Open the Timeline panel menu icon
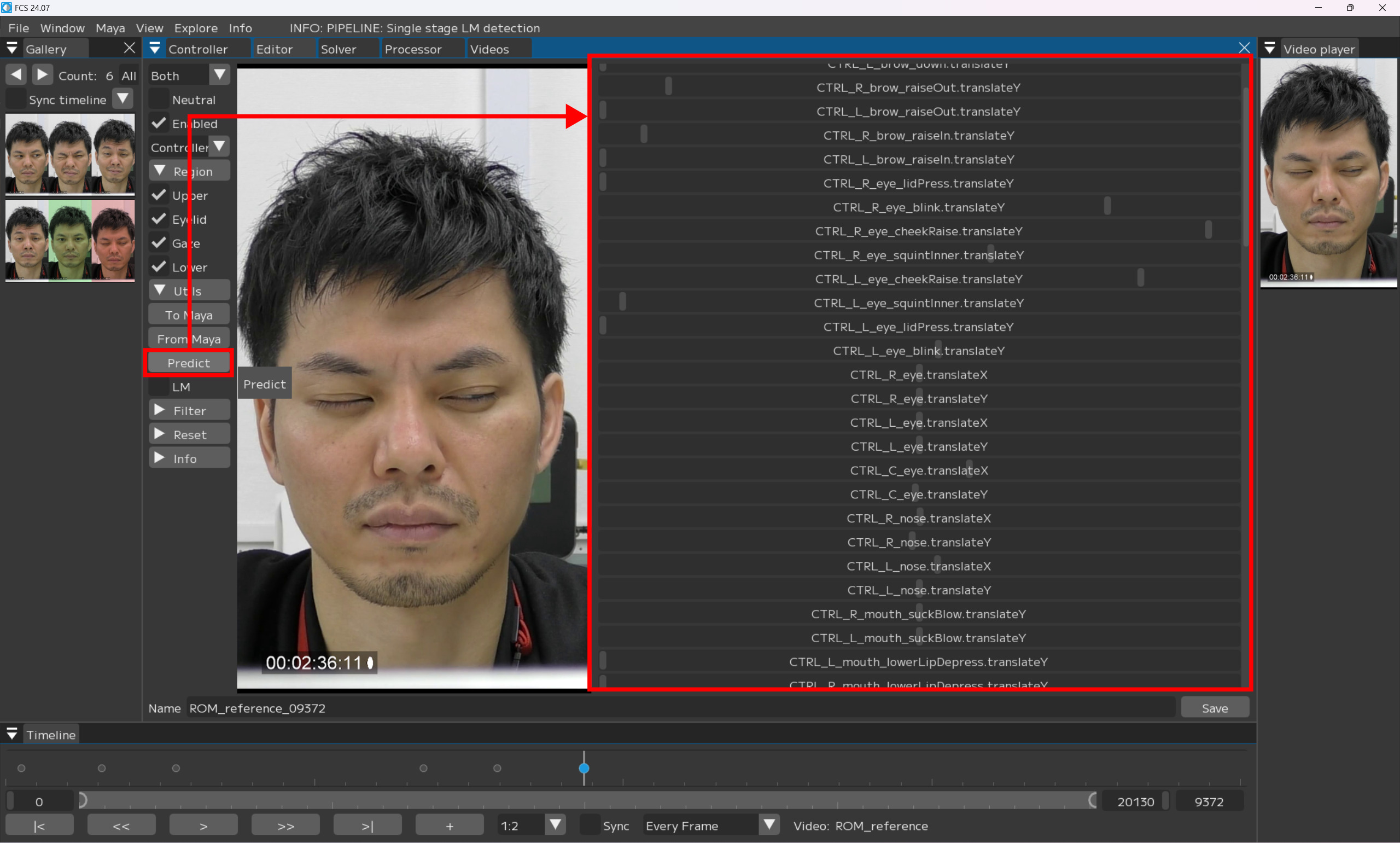The width and height of the screenshot is (1400, 843). (12, 734)
